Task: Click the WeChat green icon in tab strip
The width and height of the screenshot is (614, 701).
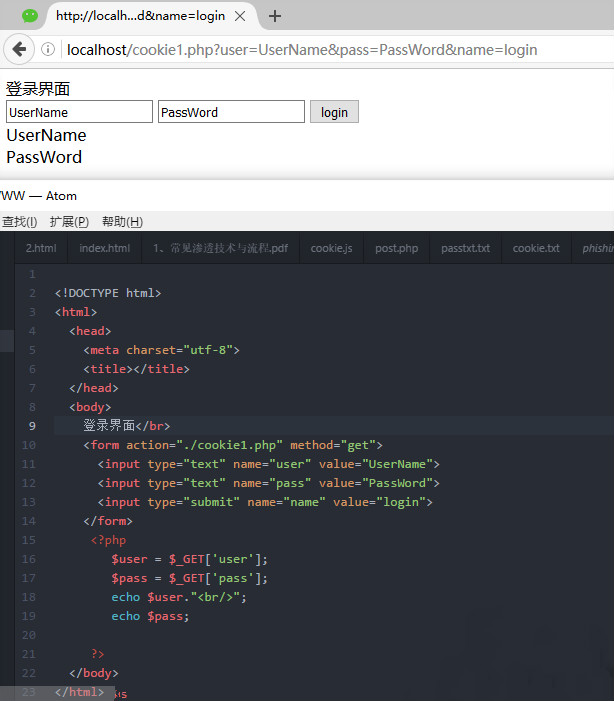Action: [30, 16]
